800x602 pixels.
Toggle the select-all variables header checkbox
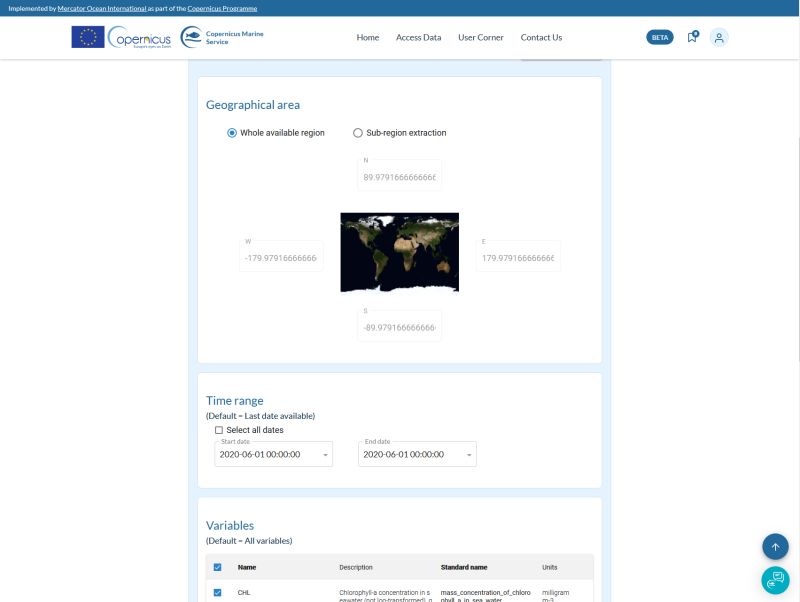click(x=218, y=566)
